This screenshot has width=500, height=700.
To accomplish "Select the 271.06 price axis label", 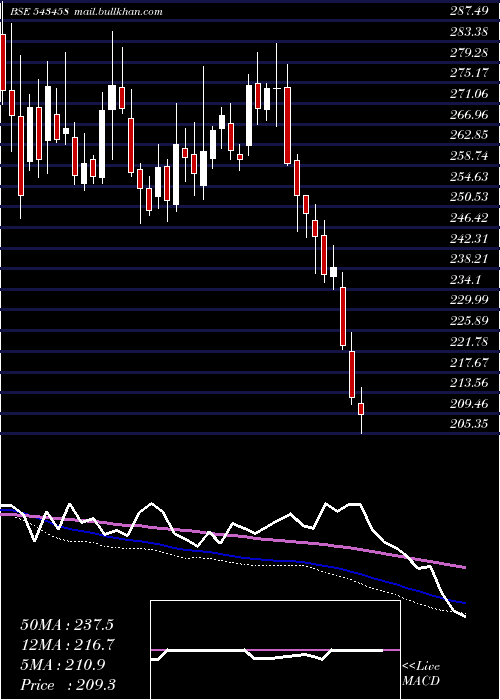I will 469,94.
